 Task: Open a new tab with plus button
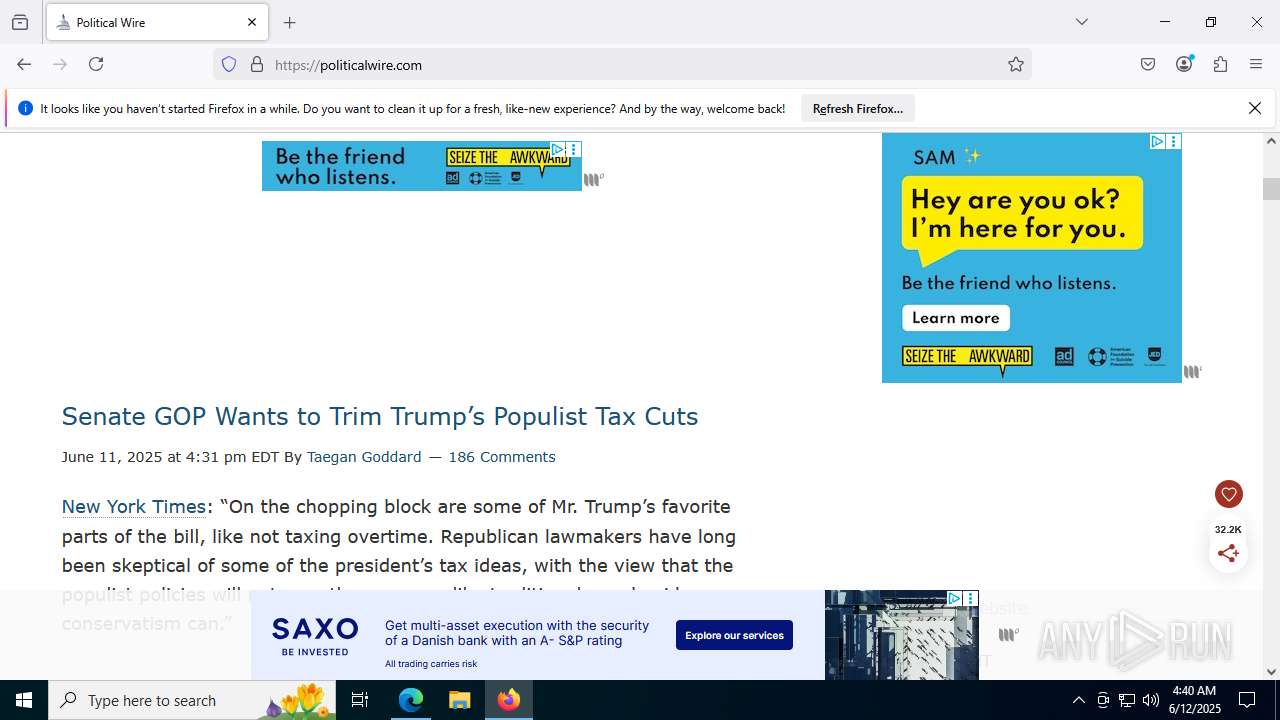click(290, 22)
